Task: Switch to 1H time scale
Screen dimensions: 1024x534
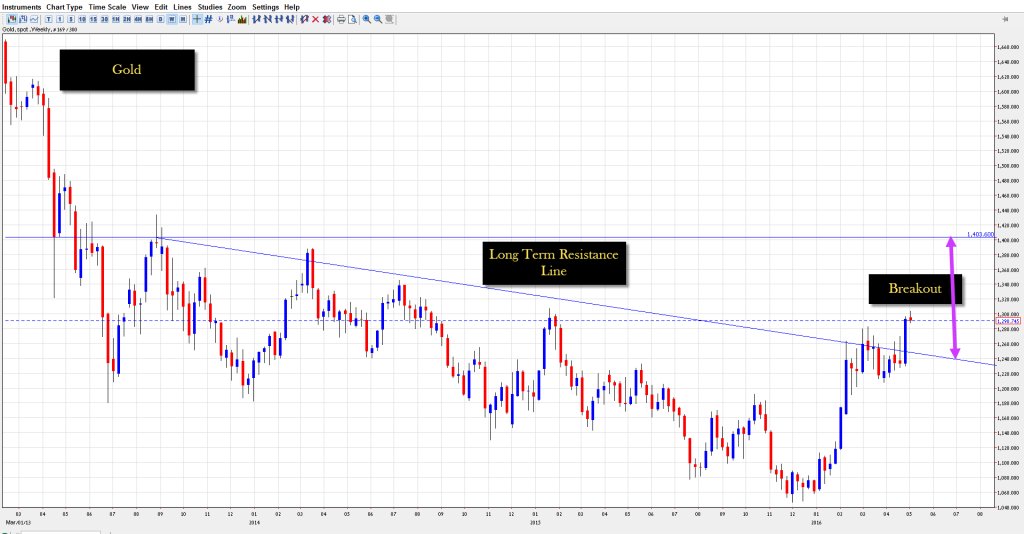Action: pyautogui.click(x=116, y=20)
